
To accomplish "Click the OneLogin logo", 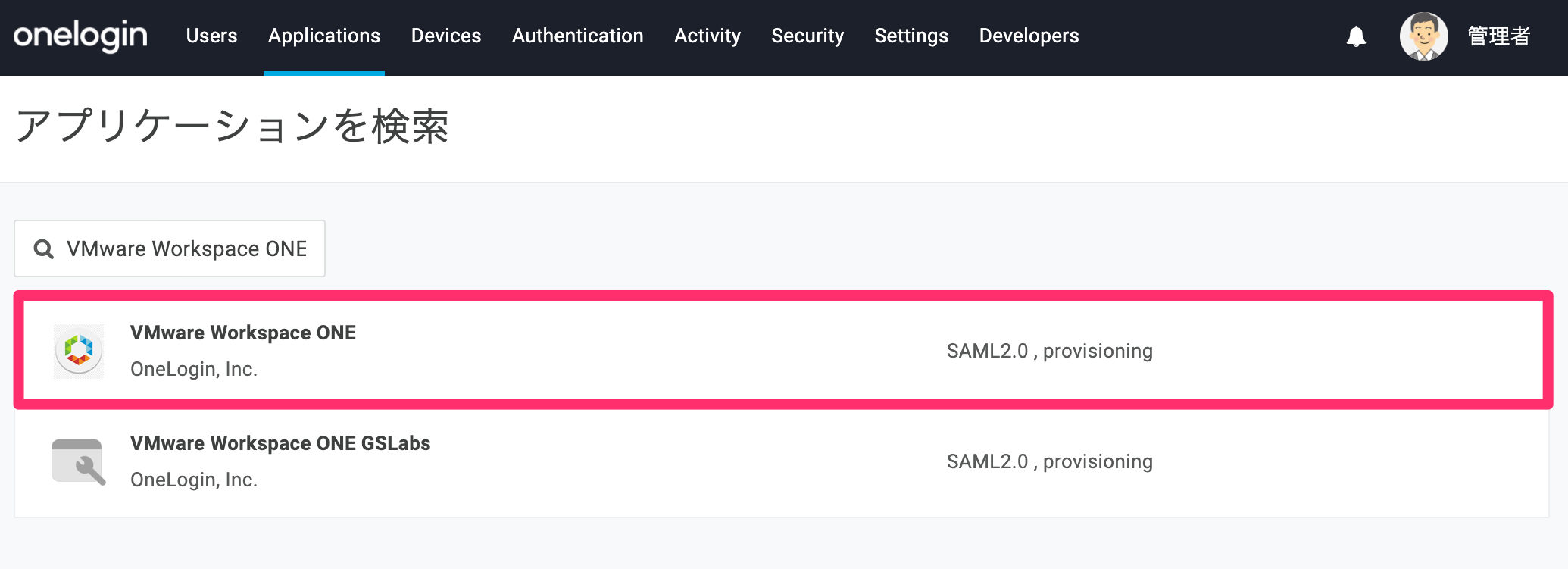I will click(80, 36).
